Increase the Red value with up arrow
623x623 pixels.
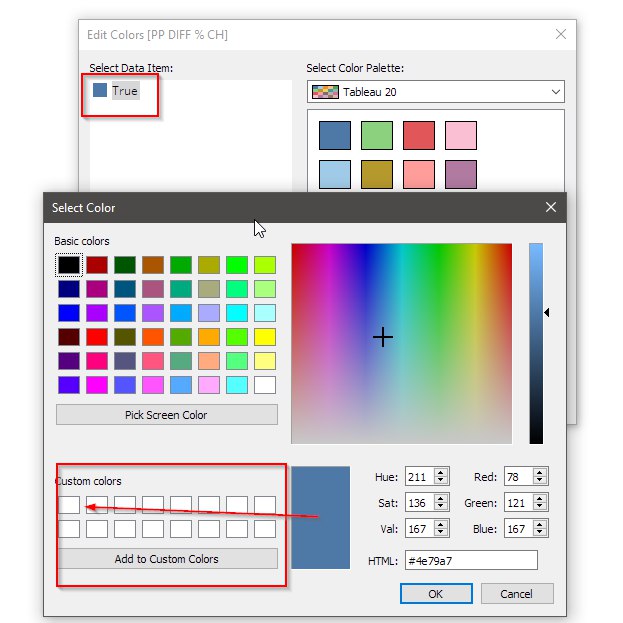pyautogui.click(x=540, y=472)
